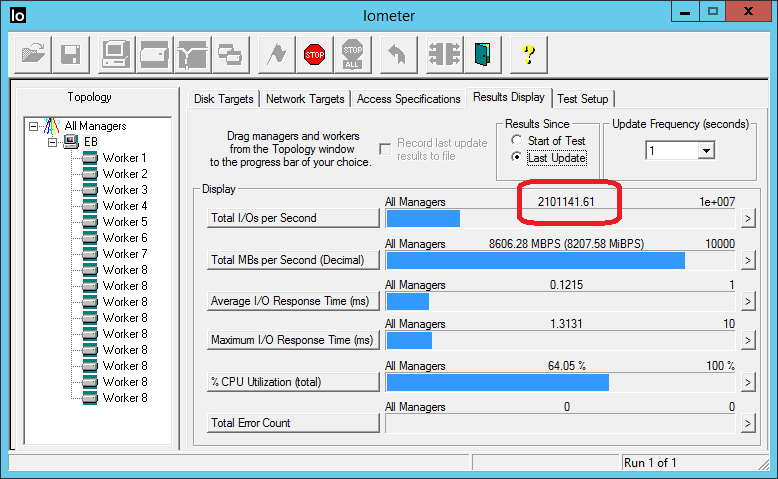Image resolution: width=778 pixels, height=479 pixels.
Task: Select the Start of Test radio button
Action: tap(516, 141)
